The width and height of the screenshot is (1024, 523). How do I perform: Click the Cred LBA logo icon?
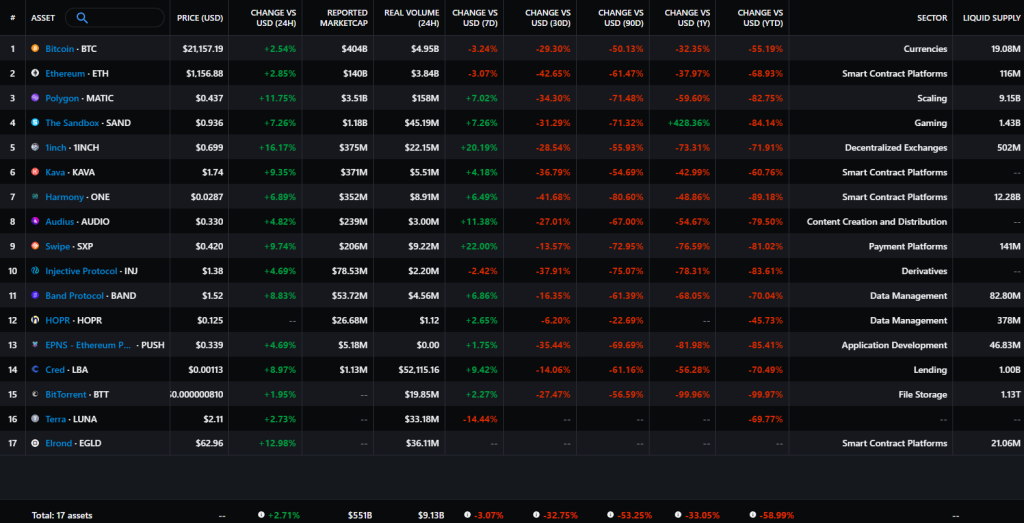pos(35,370)
